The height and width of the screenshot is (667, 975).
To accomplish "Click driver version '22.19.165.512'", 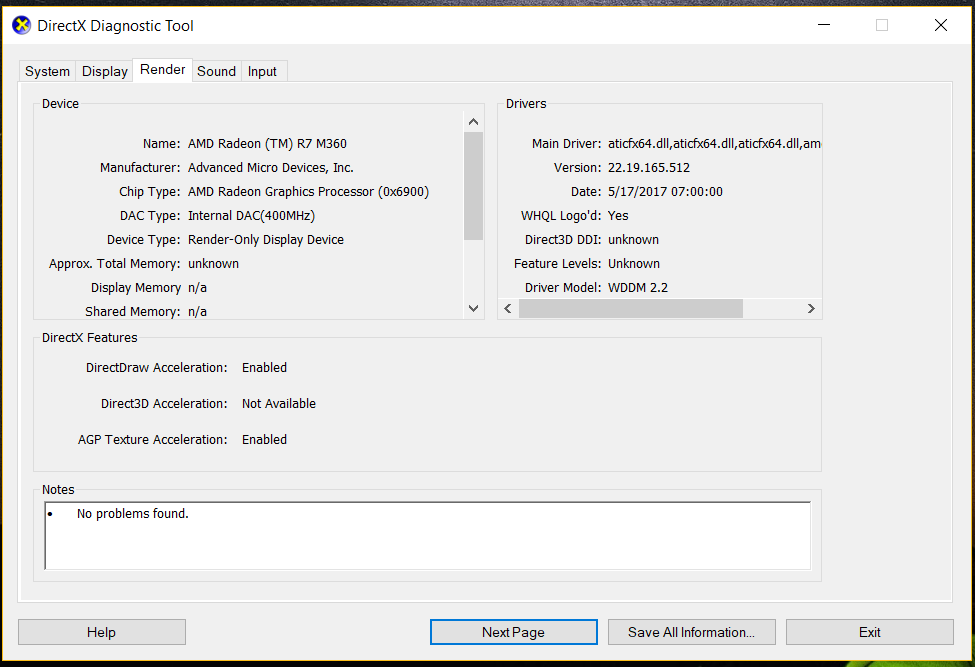I will coord(649,168).
